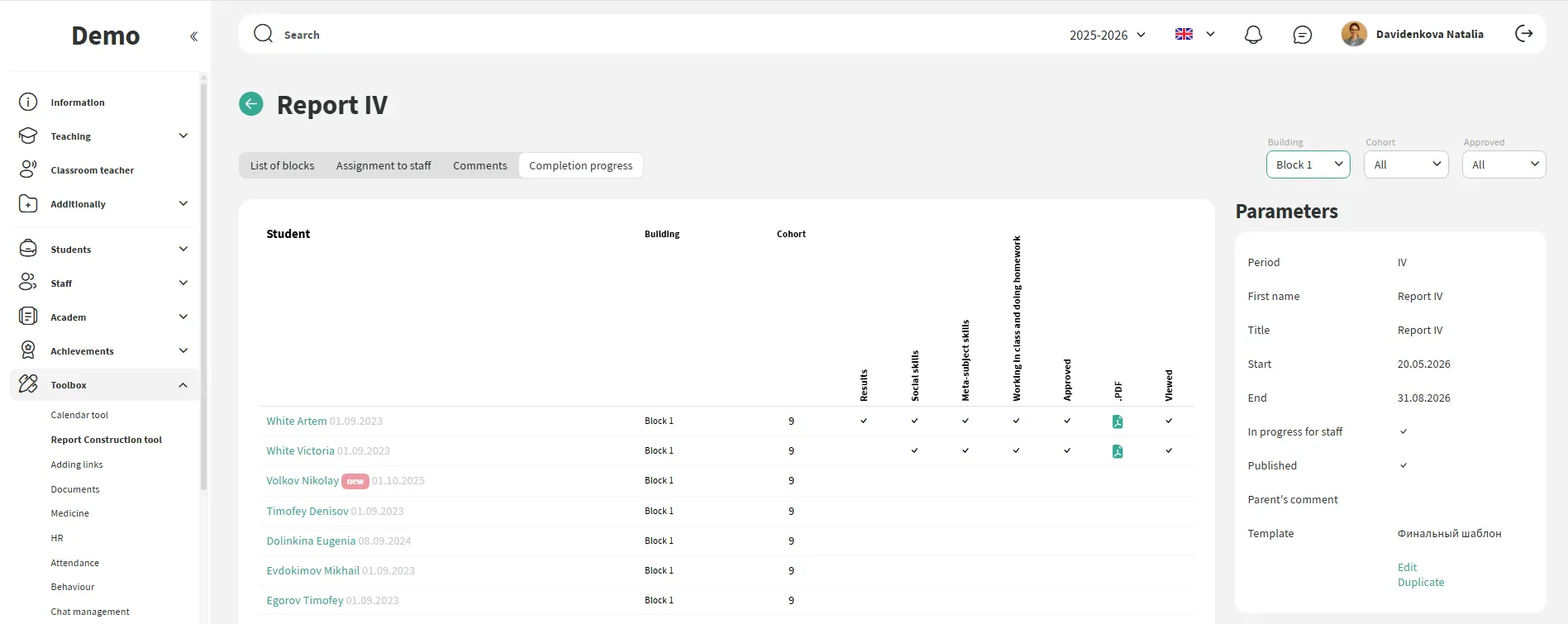Download PDF for White Artem

coord(1118,422)
